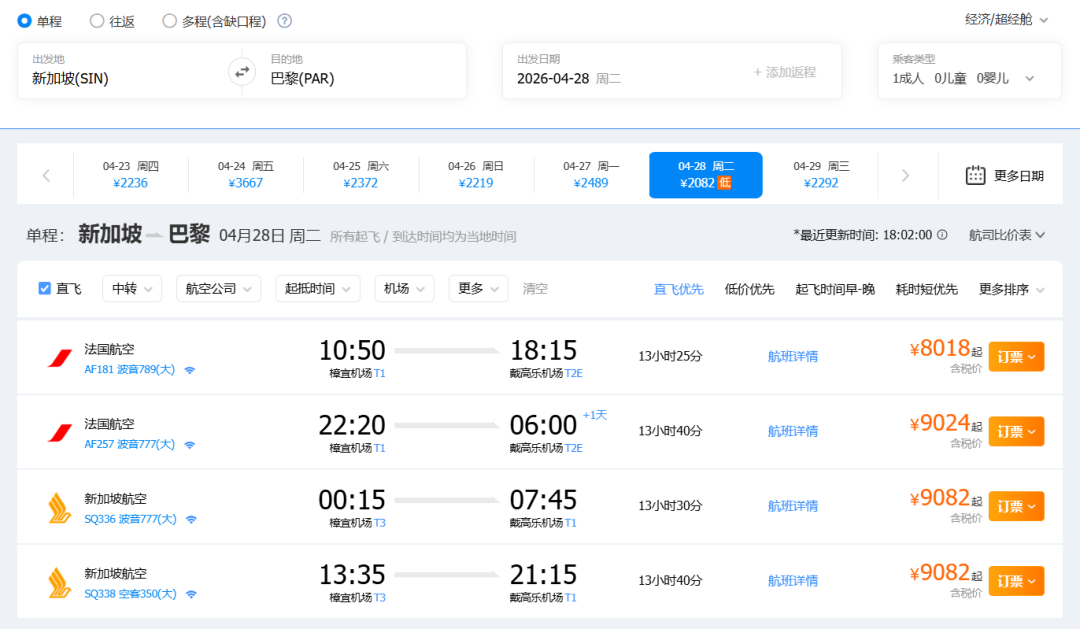Expand the 经济/超经舱 cabin class dropdown
Viewport: 1080px width, 629px height.
click(x=1006, y=20)
